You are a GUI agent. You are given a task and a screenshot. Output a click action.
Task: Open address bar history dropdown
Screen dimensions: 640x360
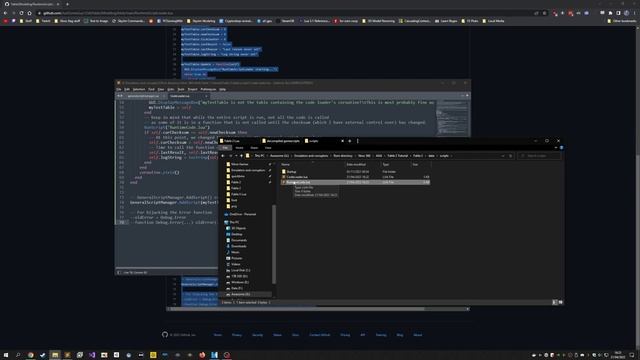503,156
